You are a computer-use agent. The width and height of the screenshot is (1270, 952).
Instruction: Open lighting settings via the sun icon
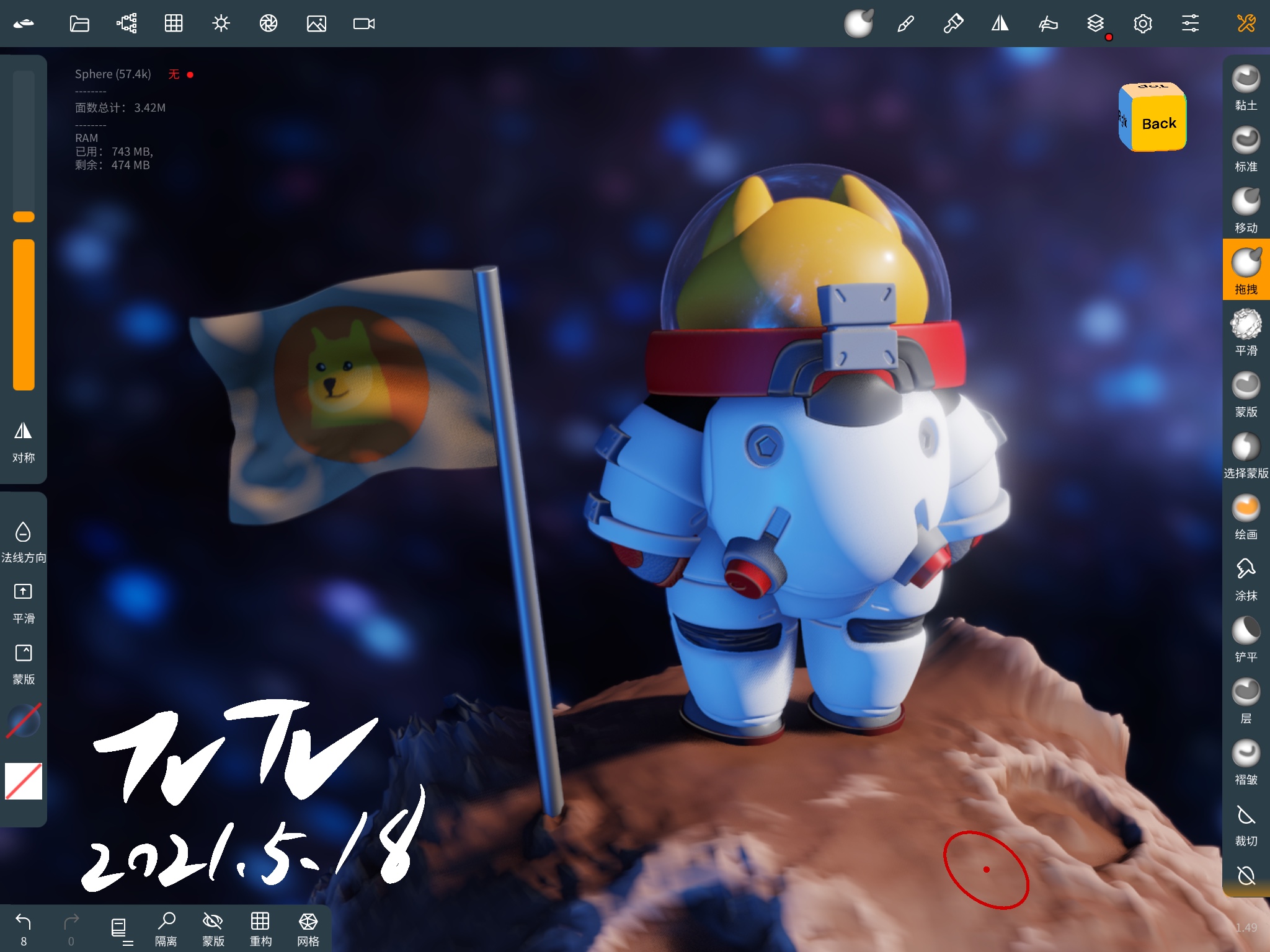tap(221, 24)
